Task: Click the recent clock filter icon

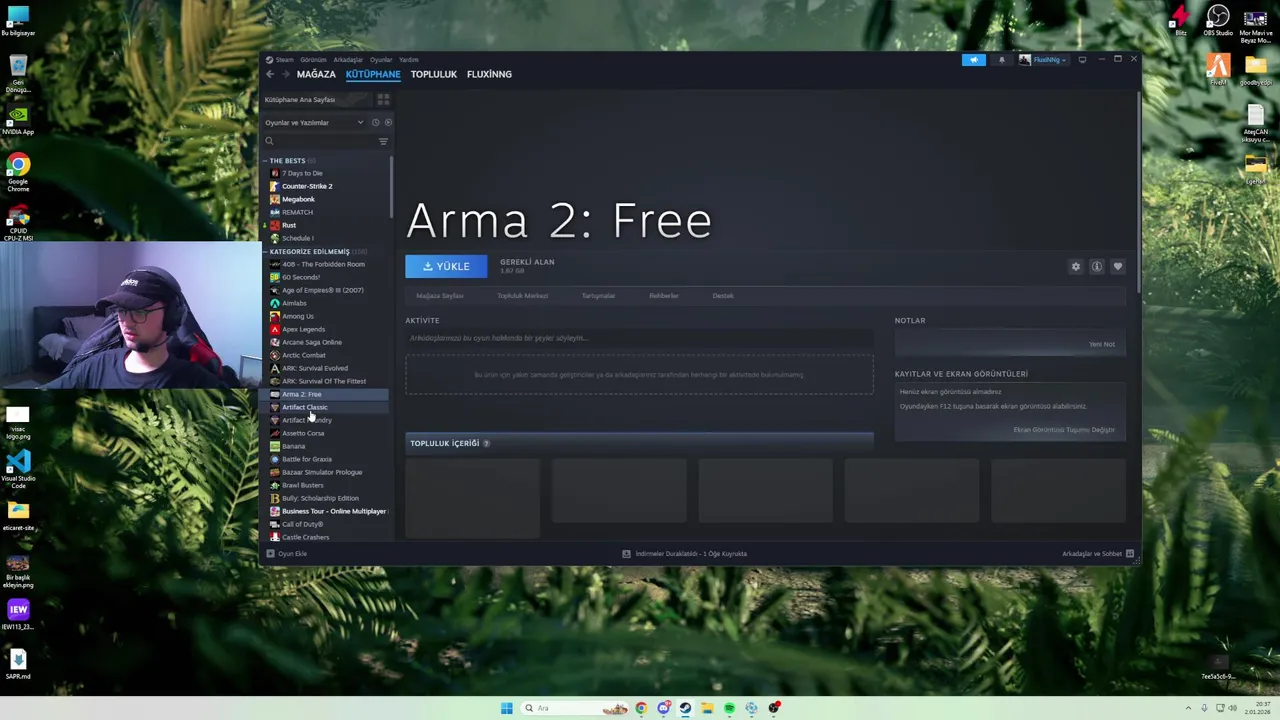Action: 376,122
